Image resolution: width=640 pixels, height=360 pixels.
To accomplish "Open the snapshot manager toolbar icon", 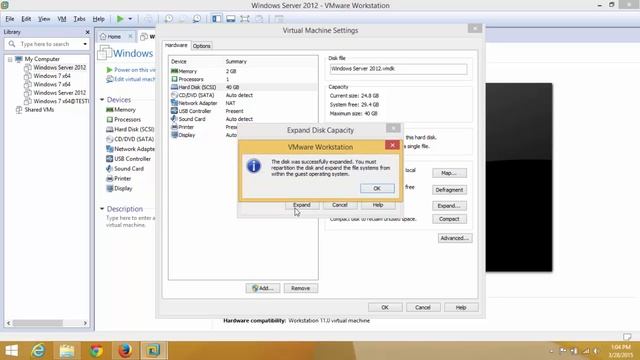I will pyautogui.click(x=197, y=19).
